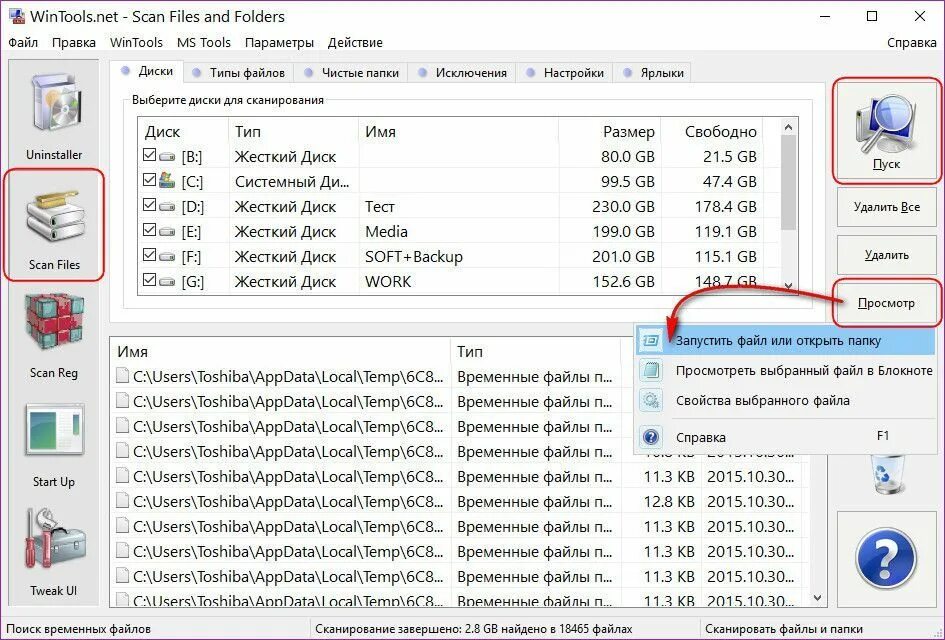Screen dimensions: 945x640
Task: Click the hard drive icon of disk F:
Action: click(168, 257)
